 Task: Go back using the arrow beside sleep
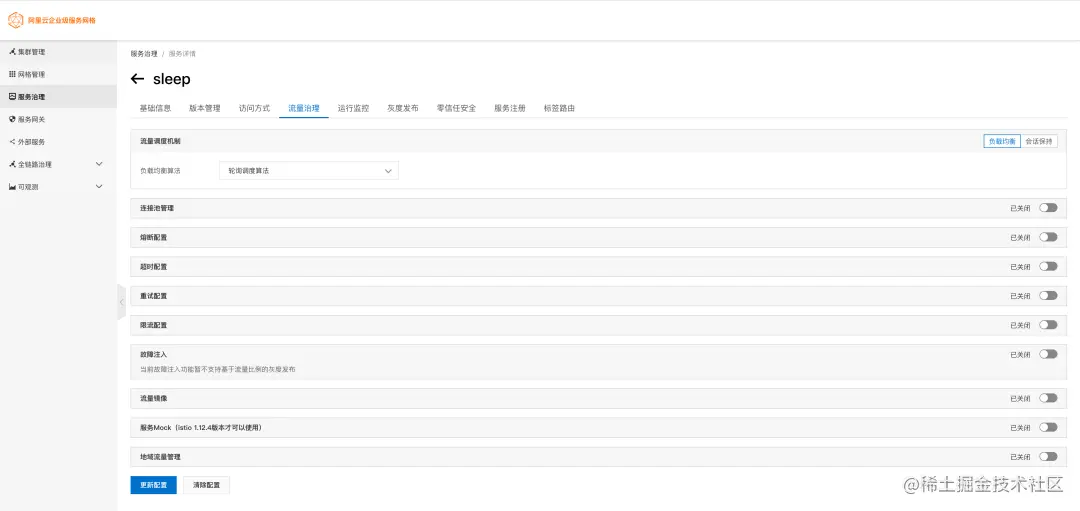click(x=137, y=79)
